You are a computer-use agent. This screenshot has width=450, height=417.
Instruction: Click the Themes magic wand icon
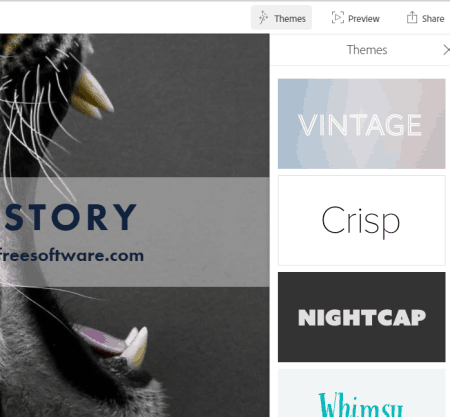(x=263, y=18)
